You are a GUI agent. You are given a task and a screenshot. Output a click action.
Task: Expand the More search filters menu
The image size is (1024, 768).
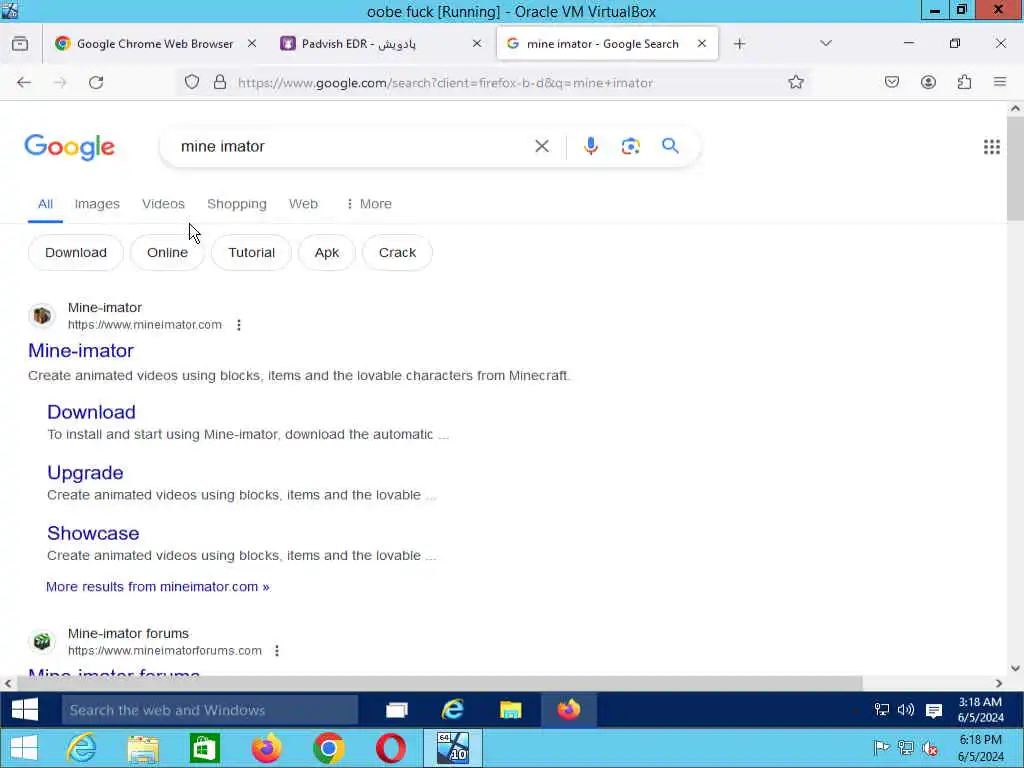coord(368,204)
